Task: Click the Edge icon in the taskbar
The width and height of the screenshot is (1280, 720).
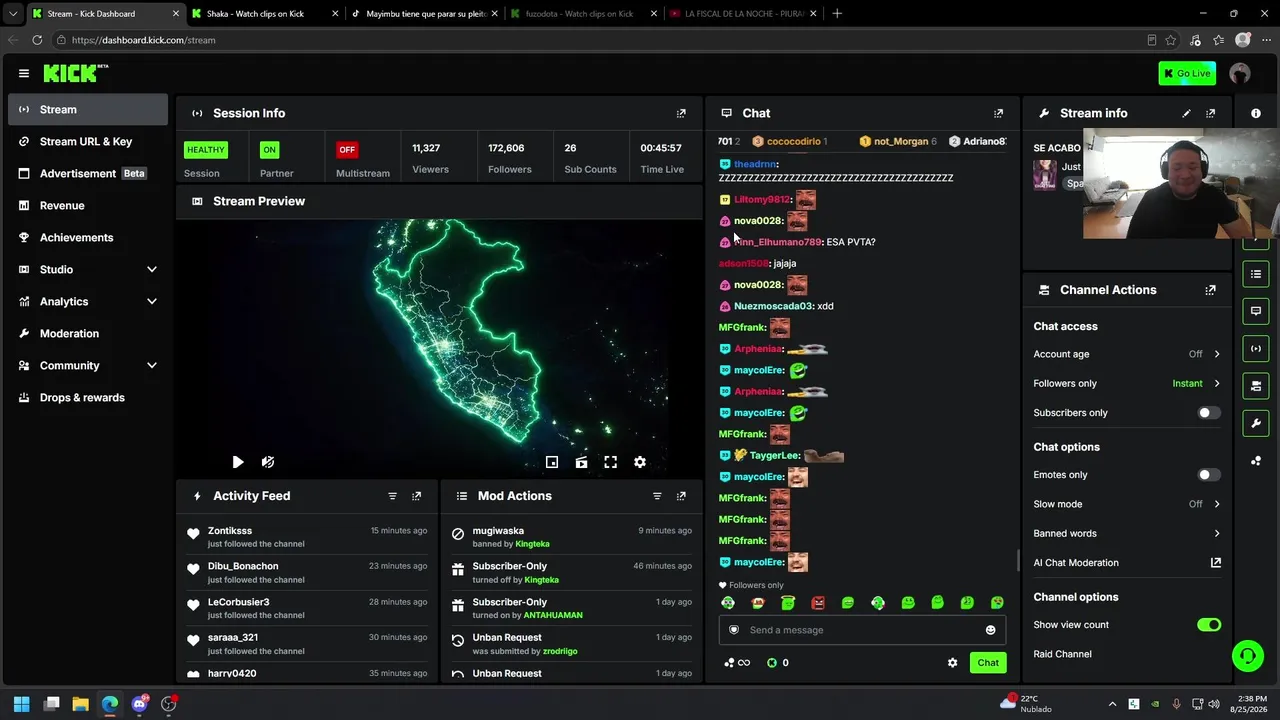Action: pyautogui.click(x=110, y=704)
